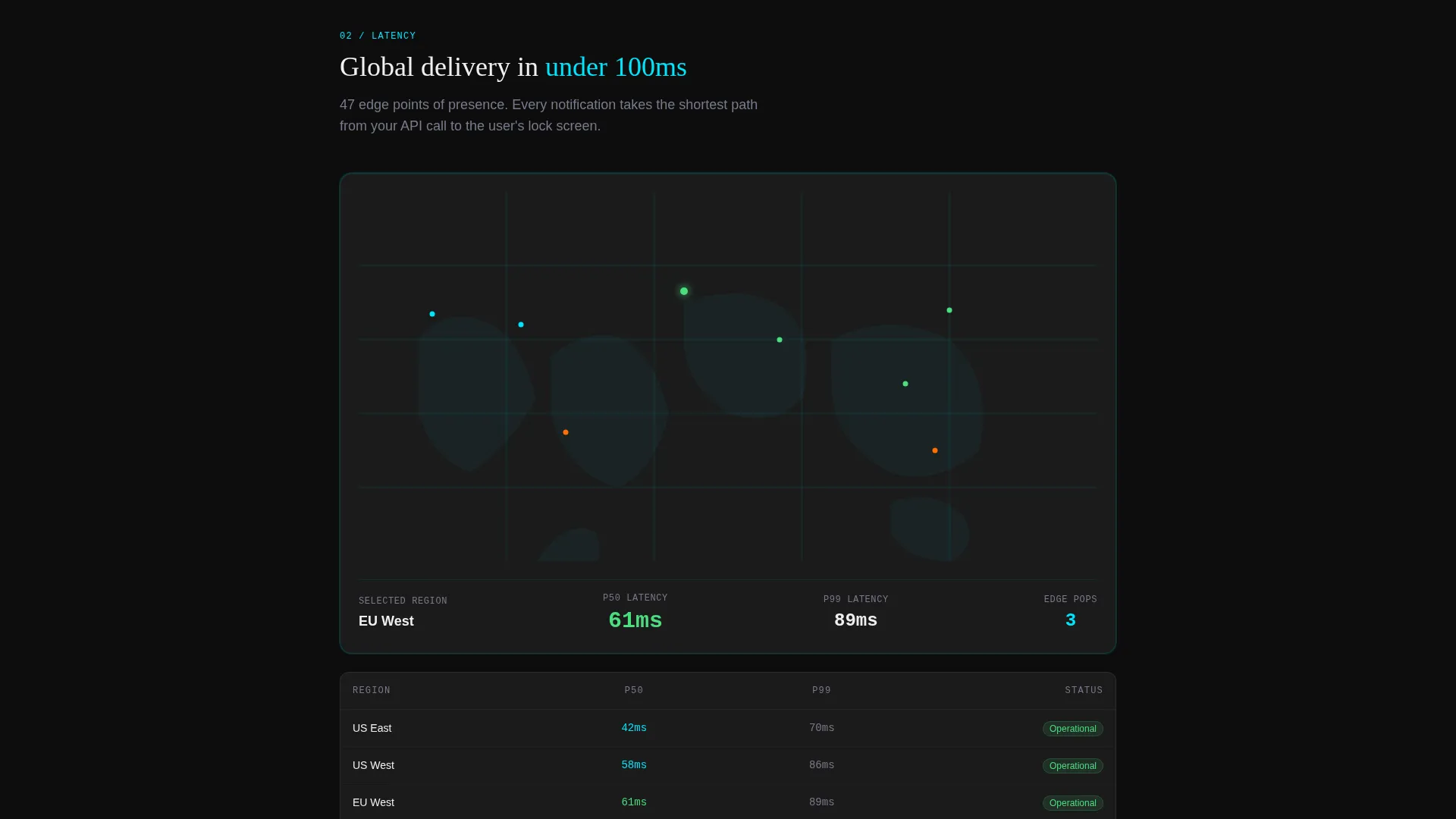Click the cyan 'under 100ms' heading text

click(x=616, y=67)
